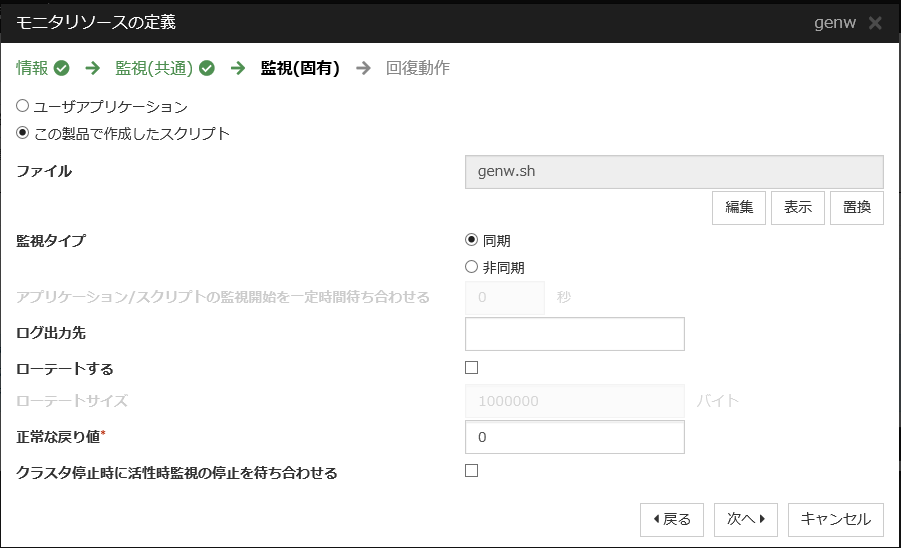Click the 正常な戻り値 input field

coord(575,437)
